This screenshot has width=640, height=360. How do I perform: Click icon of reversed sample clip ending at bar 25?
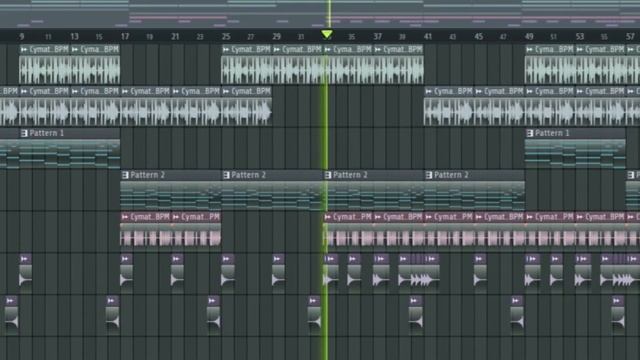[212, 301]
